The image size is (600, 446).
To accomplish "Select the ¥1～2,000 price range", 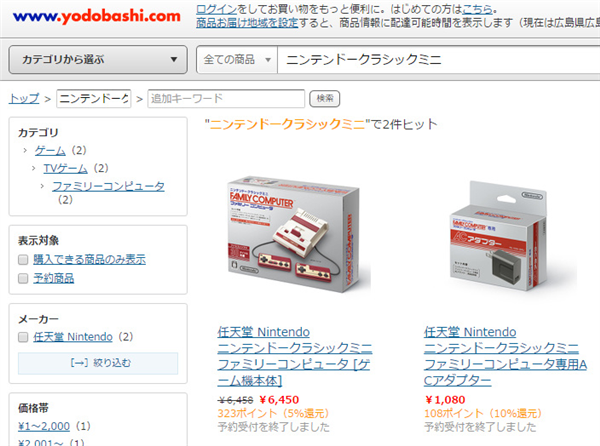I will pyautogui.click(x=44, y=426).
